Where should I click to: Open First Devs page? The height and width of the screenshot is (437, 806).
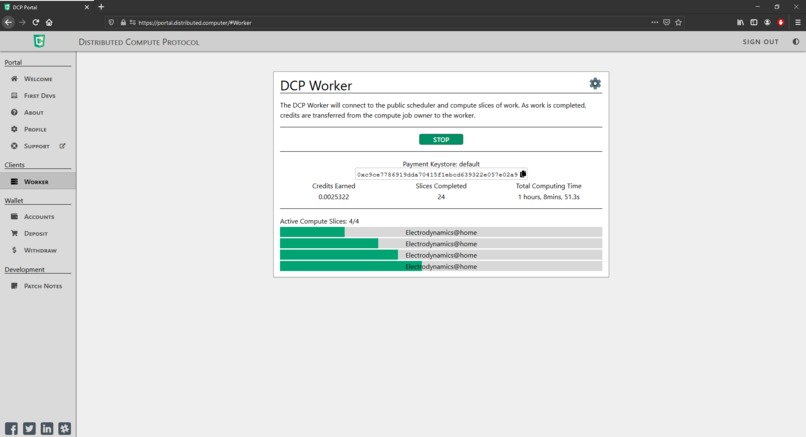(x=38, y=96)
